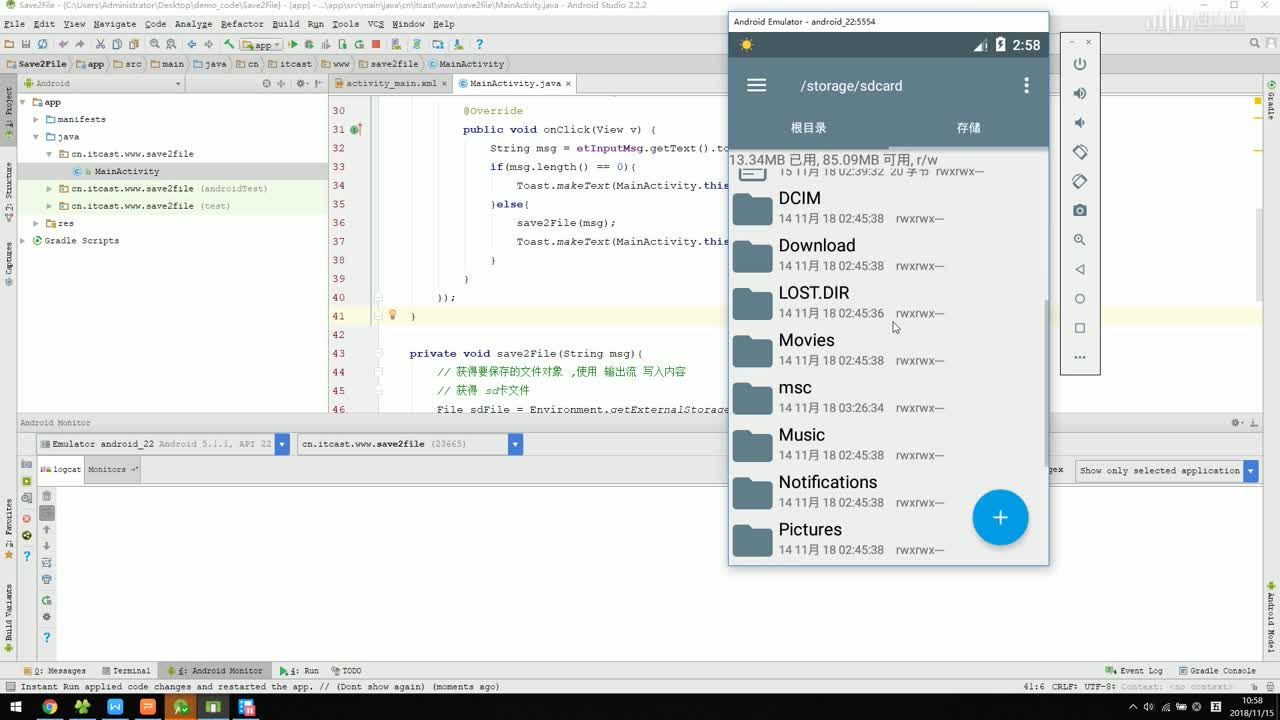Expand the manifests tree node
The height and width of the screenshot is (720, 1280).
click(x=36, y=119)
